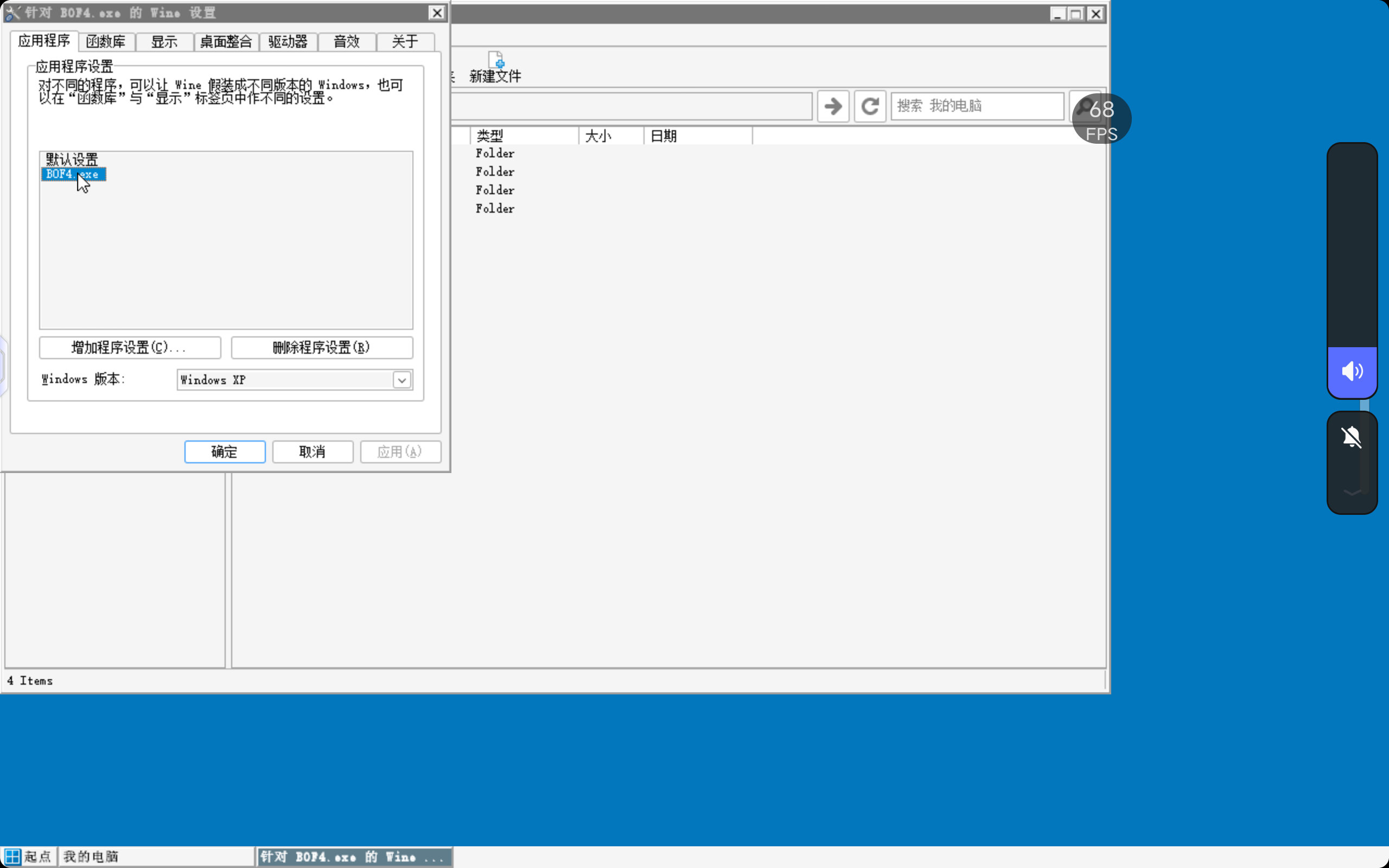The image size is (1389, 868).
Task: Click 删除程序设置(R) button
Action: point(321,347)
